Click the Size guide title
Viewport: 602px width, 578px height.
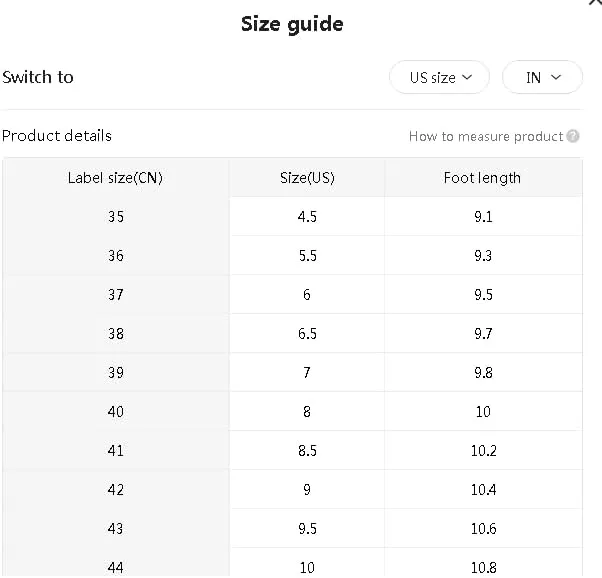[x=292, y=24]
